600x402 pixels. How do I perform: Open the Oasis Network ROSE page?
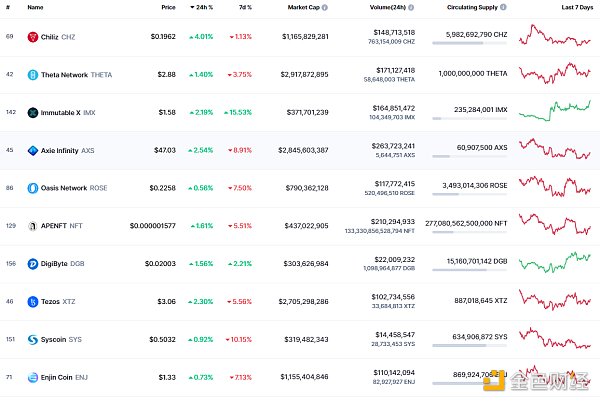[74, 188]
